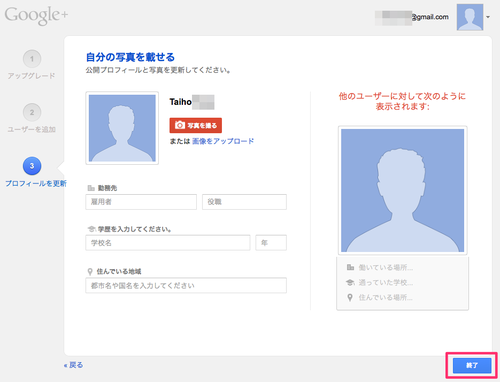This screenshot has height=382, width=500.
Task: Click the 住んでいる場所 preview row
Action: point(380,297)
